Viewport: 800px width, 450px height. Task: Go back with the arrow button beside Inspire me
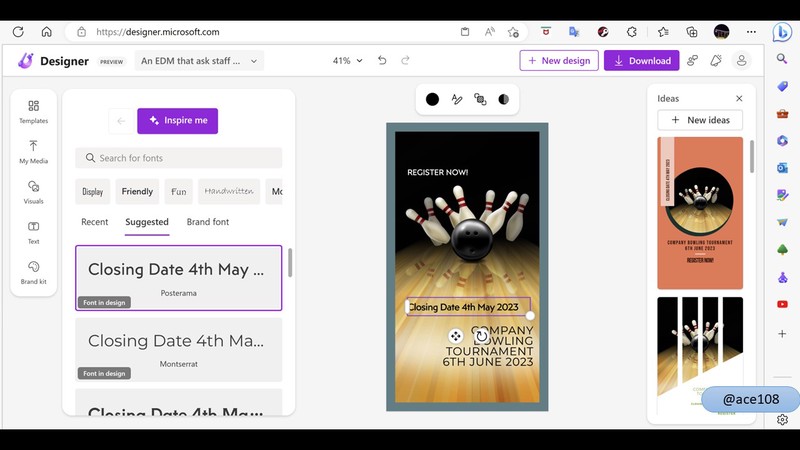click(121, 121)
